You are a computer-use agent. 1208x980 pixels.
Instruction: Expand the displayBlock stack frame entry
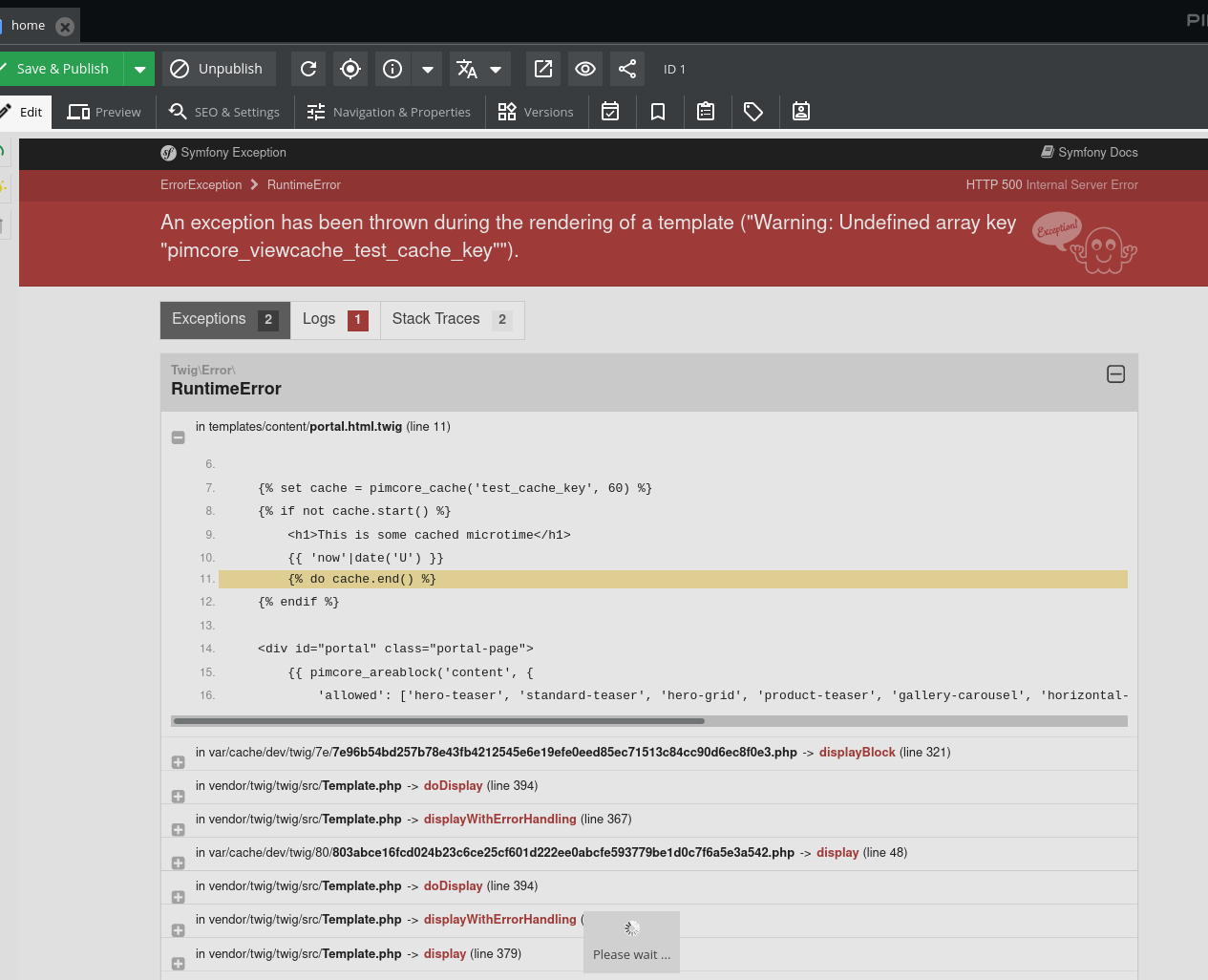(178, 762)
